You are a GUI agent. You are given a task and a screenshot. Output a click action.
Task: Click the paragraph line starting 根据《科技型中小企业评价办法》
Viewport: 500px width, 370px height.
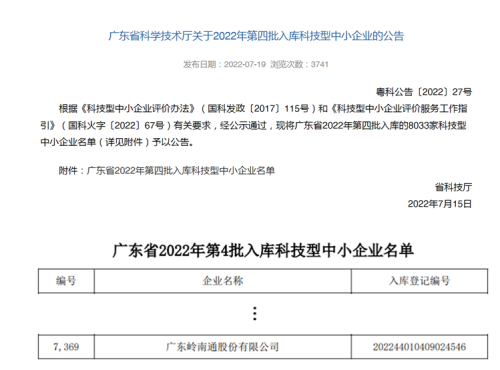coord(263,109)
